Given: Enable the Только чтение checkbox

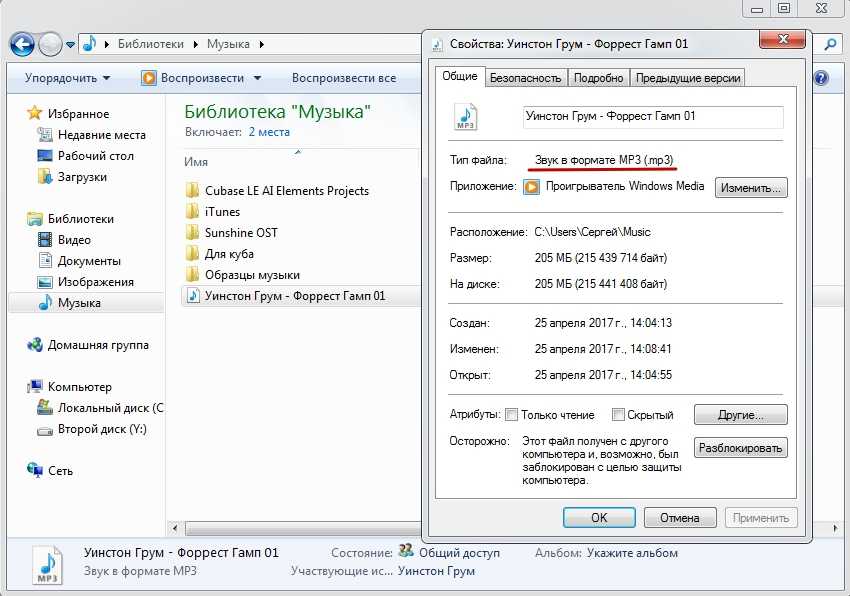Looking at the screenshot, I should pos(511,415).
